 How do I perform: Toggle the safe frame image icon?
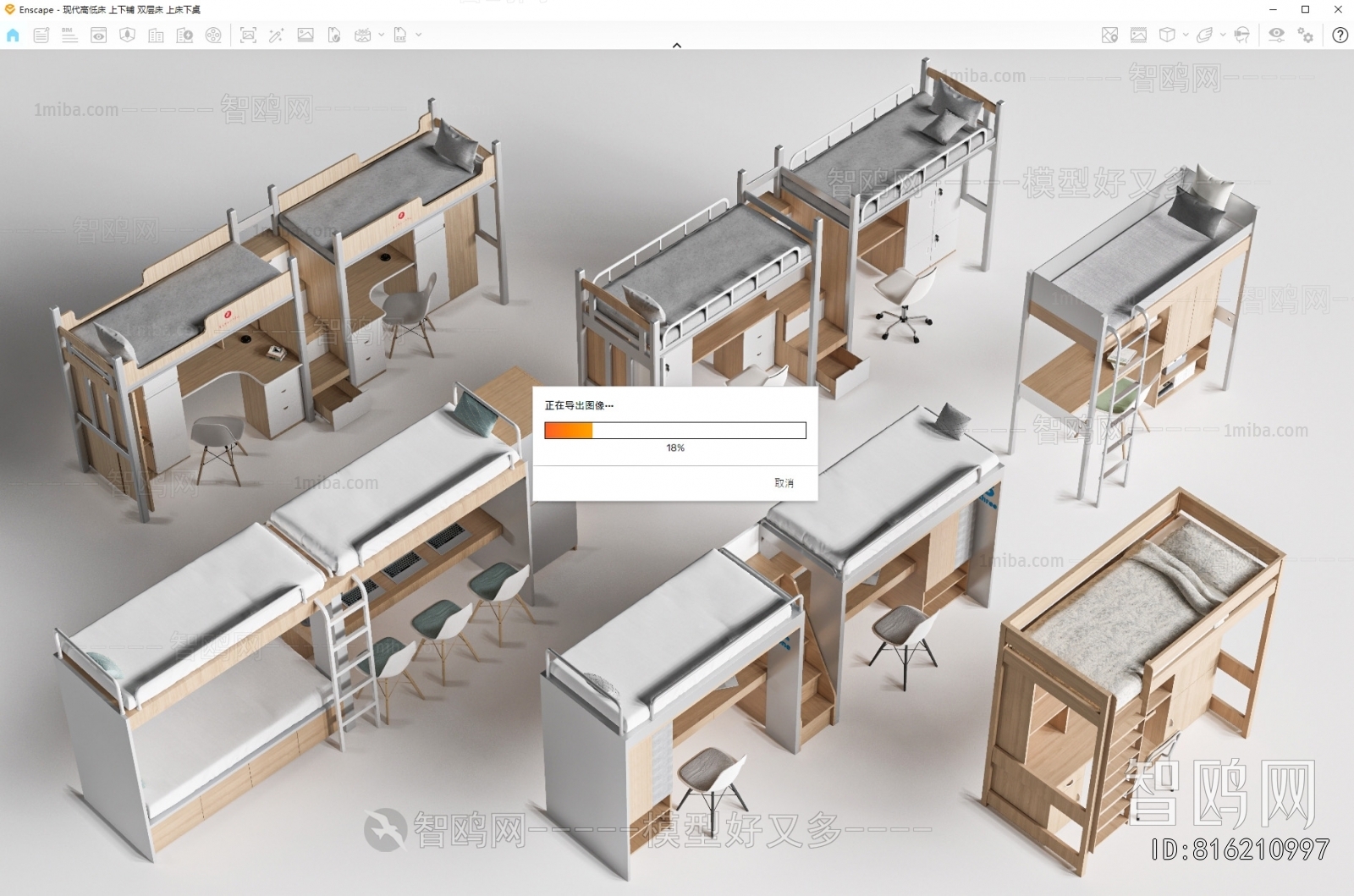pyautogui.click(x=1138, y=35)
